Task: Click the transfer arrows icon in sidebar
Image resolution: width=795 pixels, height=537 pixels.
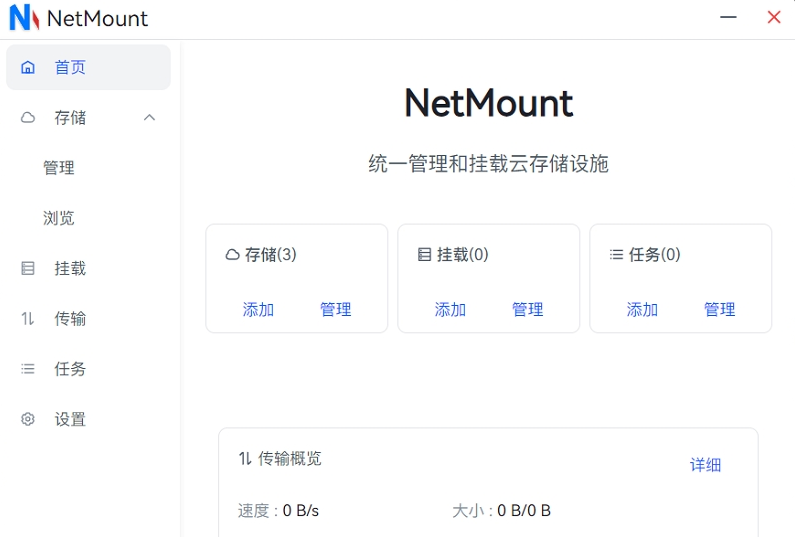Action: point(28,319)
